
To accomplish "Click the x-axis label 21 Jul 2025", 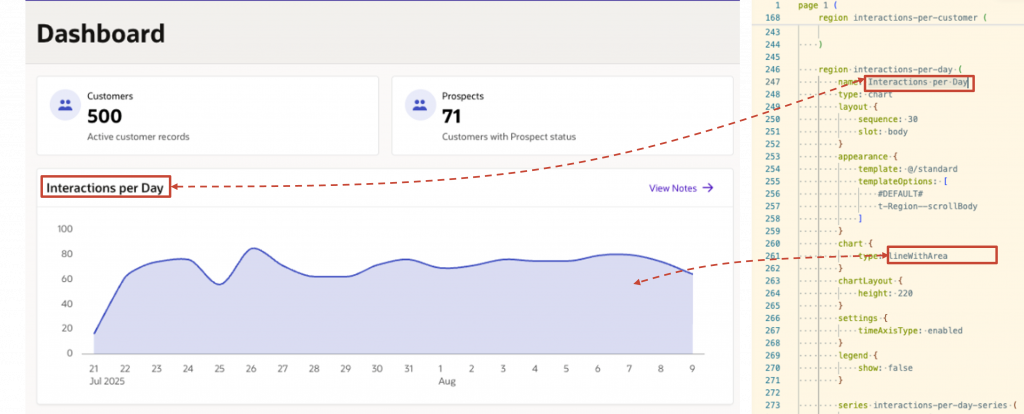I will pos(106,374).
